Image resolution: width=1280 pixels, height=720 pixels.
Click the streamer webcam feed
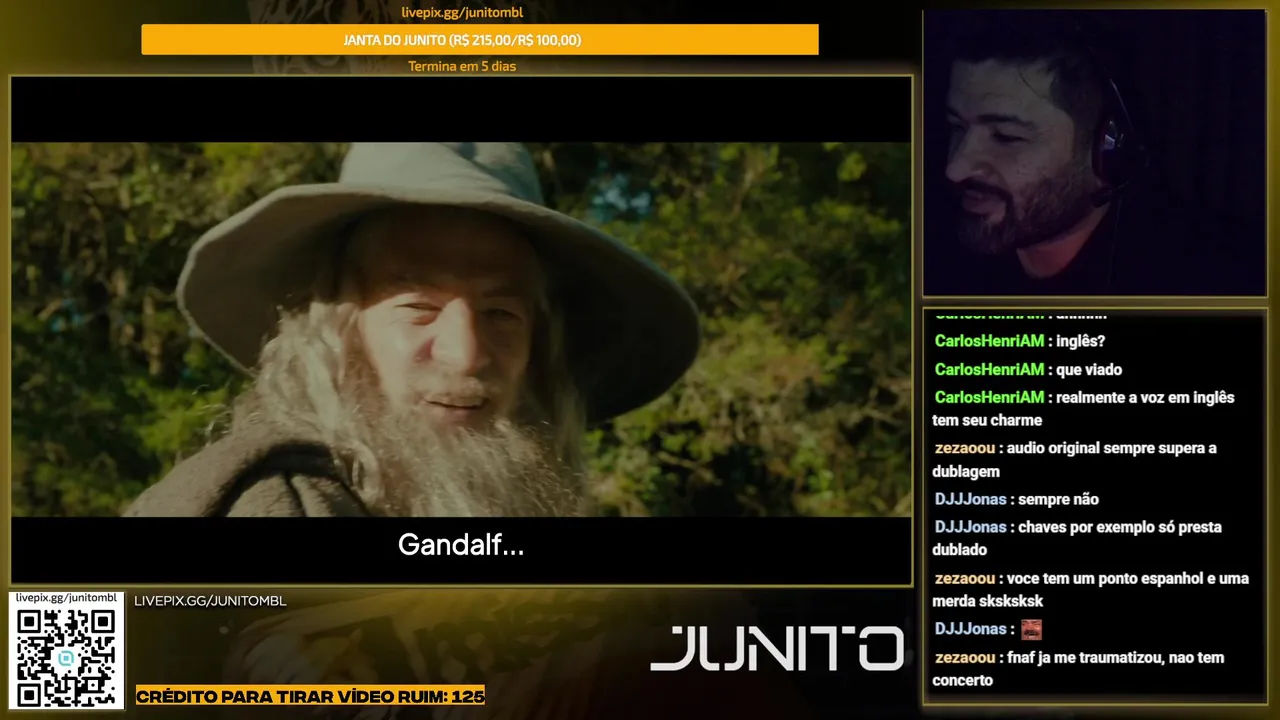pyautogui.click(x=1094, y=153)
